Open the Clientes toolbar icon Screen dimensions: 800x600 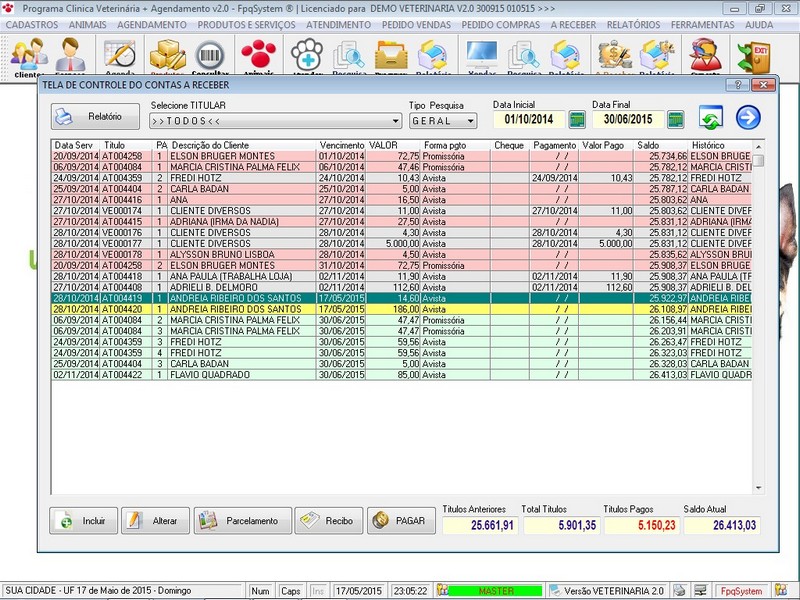click(28, 56)
